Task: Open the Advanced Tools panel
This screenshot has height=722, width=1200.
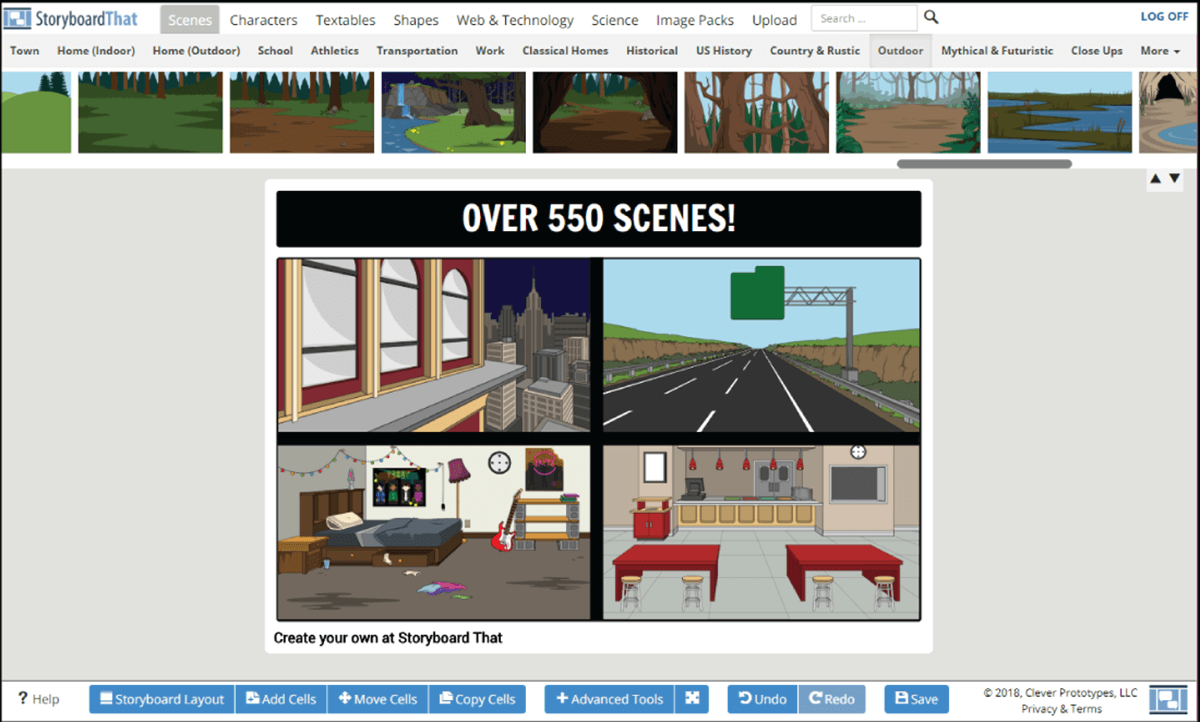Action: tap(609, 699)
